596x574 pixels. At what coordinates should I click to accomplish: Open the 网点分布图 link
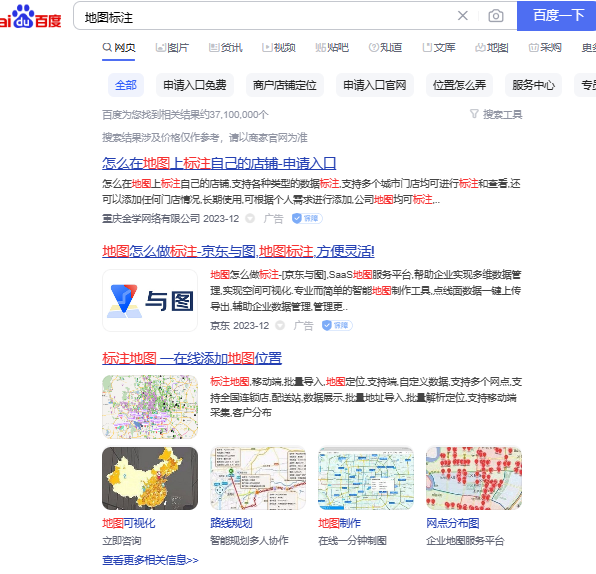[453, 523]
